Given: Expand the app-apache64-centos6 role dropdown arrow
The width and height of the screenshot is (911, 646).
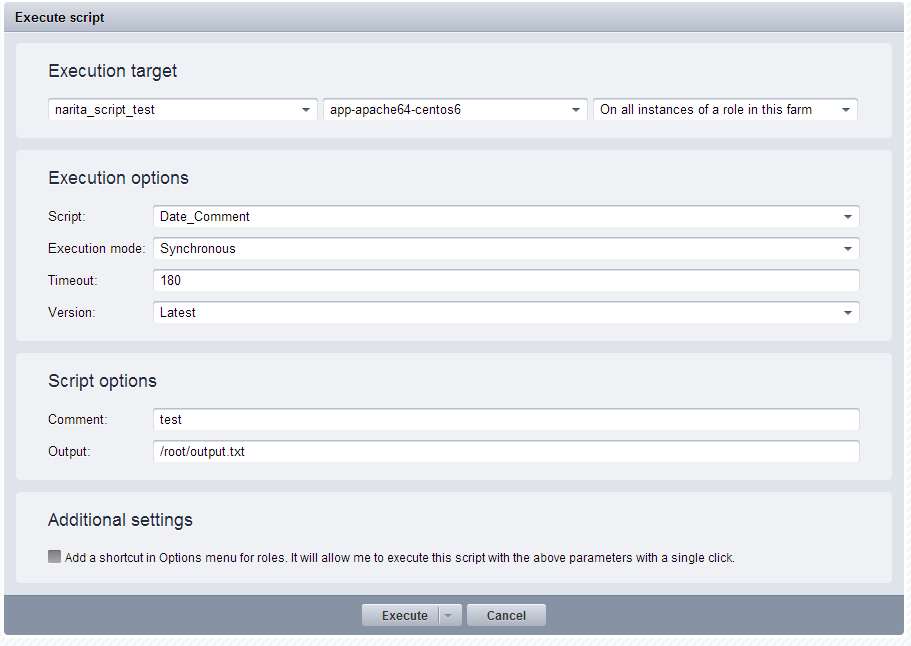Looking at the screenshot, I should pos(576,110).
